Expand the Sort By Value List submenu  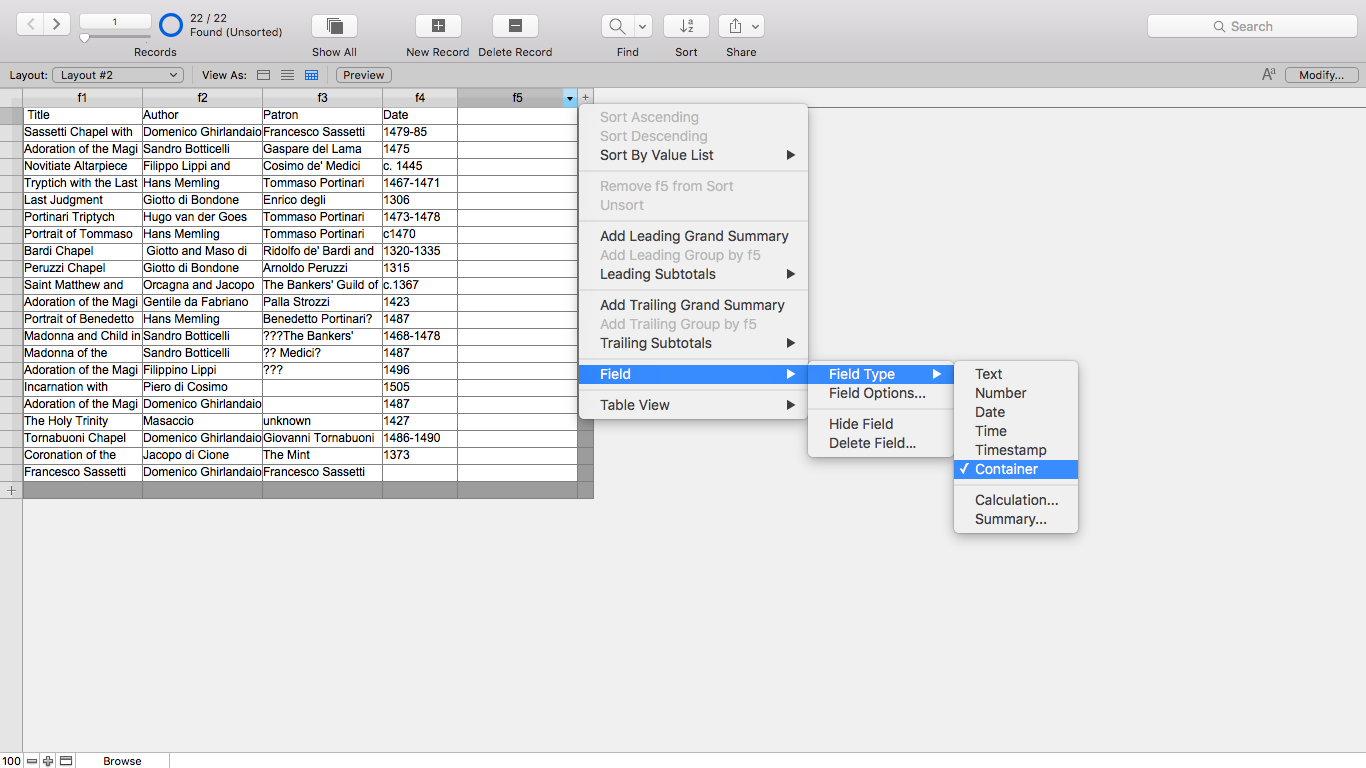point(693,155)
